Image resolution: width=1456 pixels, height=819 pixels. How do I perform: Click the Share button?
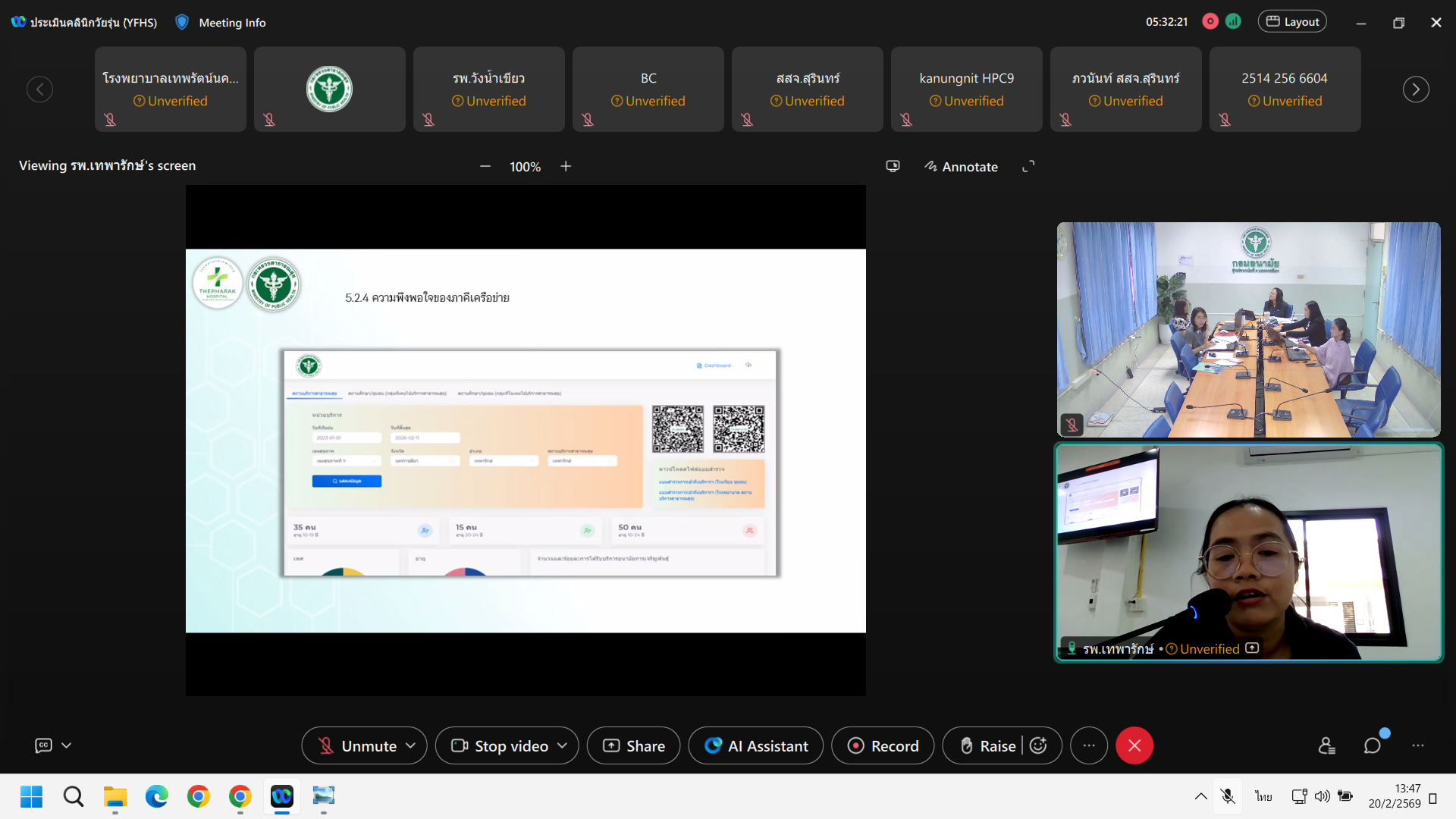(x=633, y=746)
